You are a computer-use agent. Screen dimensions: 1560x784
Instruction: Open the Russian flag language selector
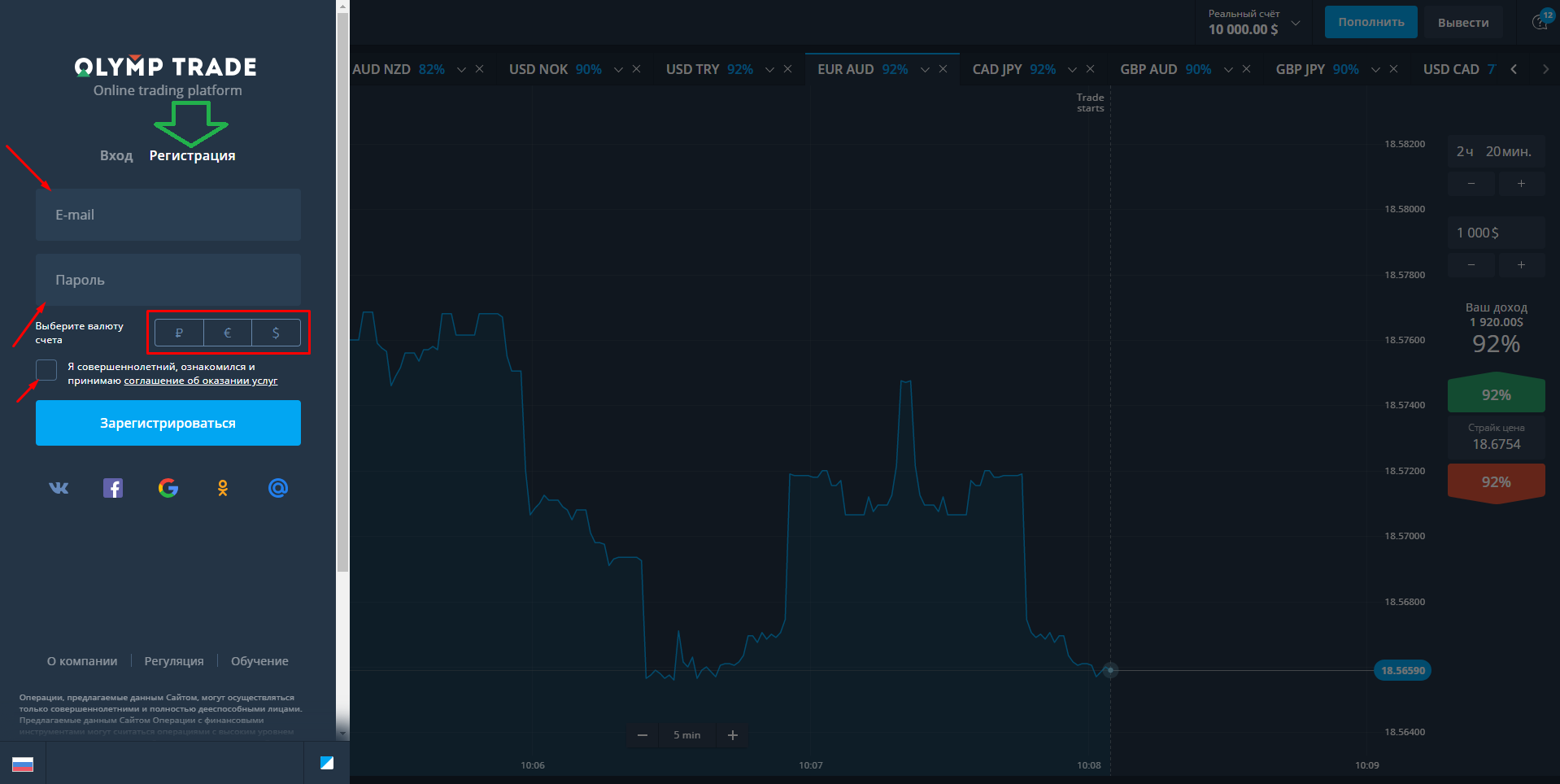23,764
